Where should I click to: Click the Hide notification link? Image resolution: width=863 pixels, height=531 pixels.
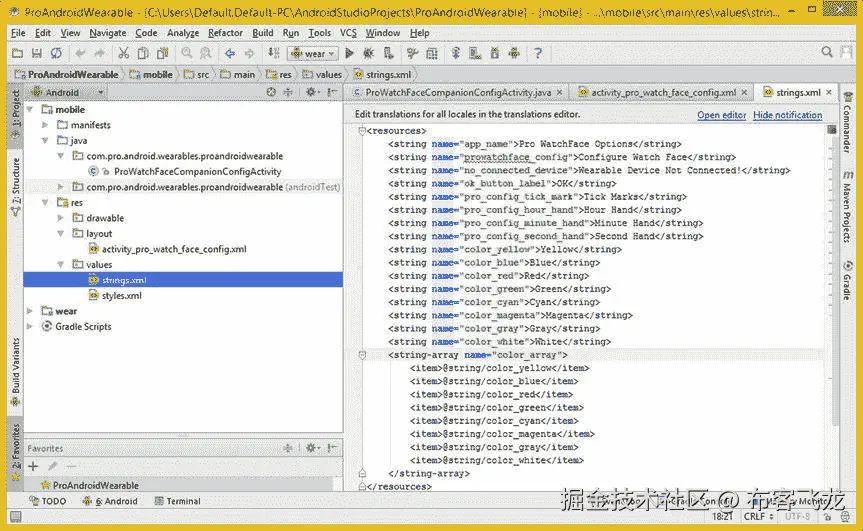(788, 115)
